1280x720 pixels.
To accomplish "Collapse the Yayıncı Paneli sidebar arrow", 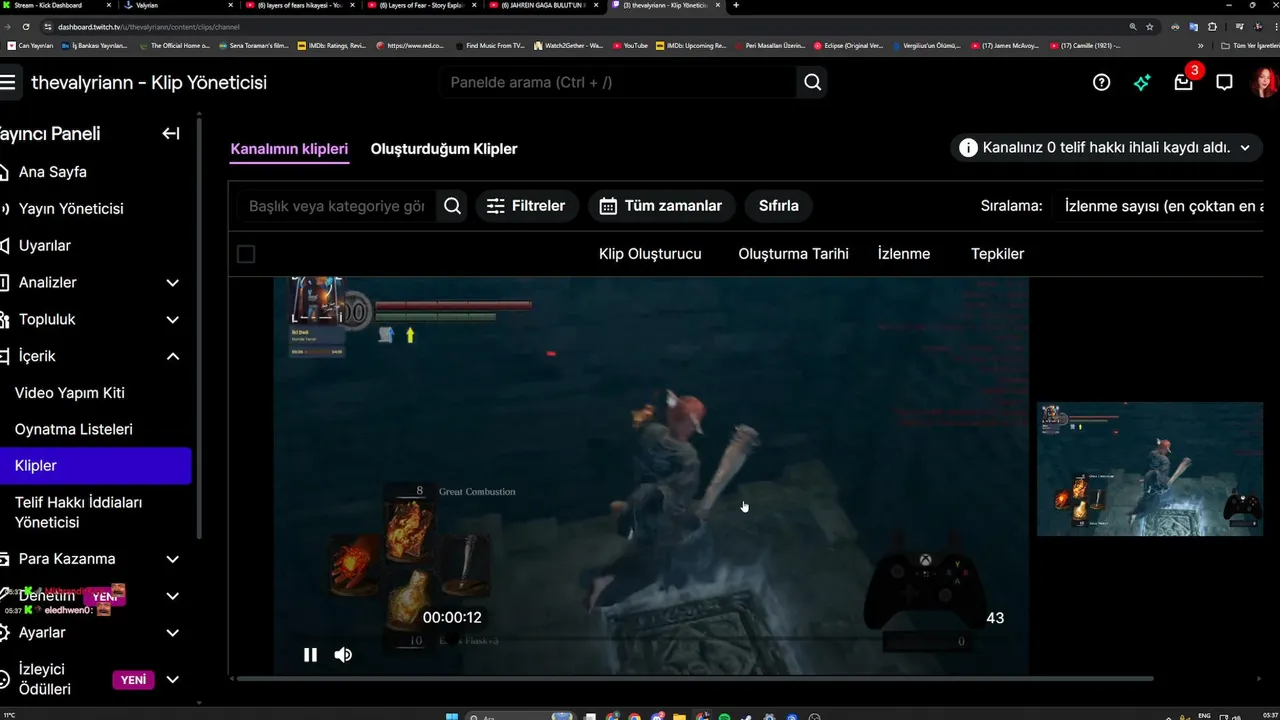I will click(x=171, y=133).
